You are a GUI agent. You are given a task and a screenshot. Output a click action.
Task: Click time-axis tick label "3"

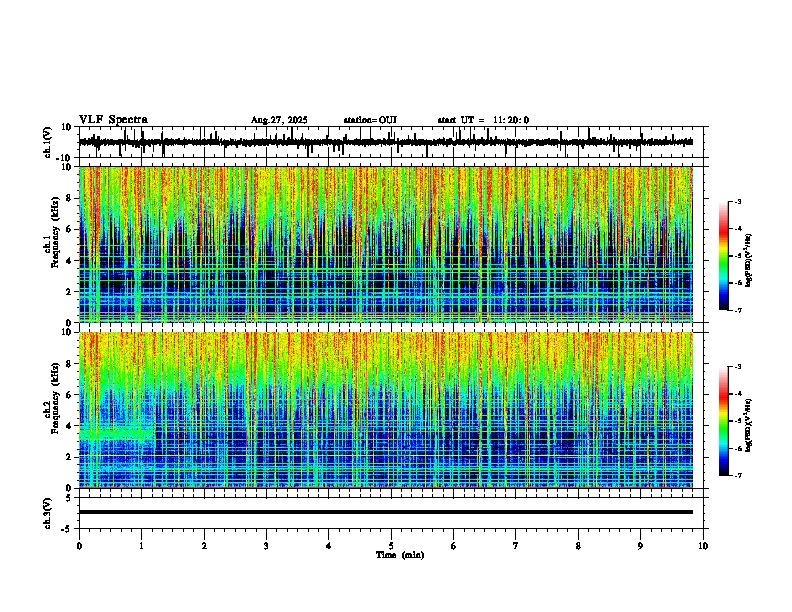pos(266,546)
